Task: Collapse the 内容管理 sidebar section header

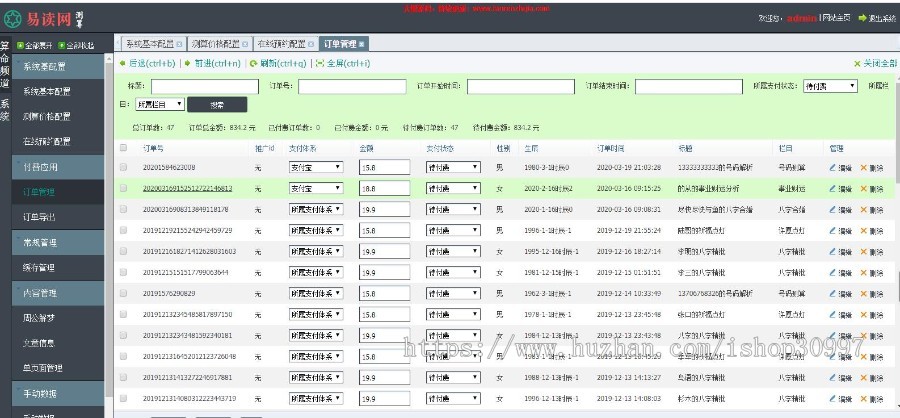Action: (58, 293)
